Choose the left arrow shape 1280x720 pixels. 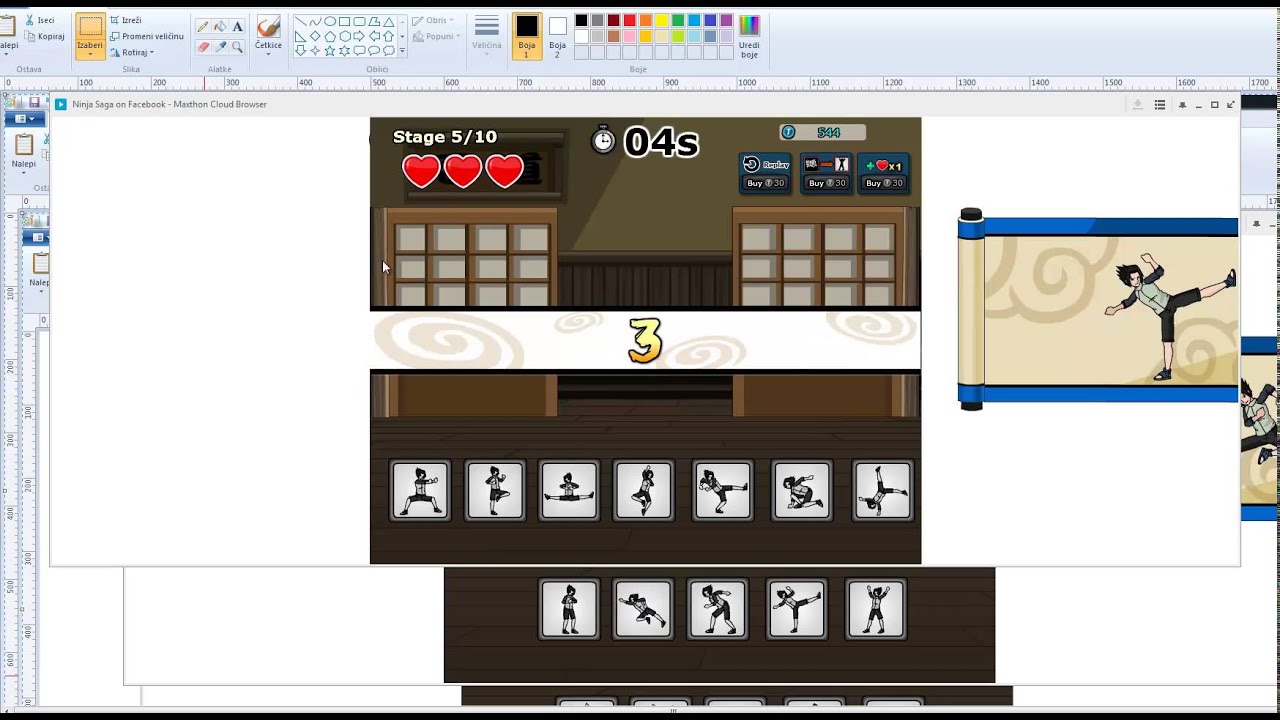374,37
